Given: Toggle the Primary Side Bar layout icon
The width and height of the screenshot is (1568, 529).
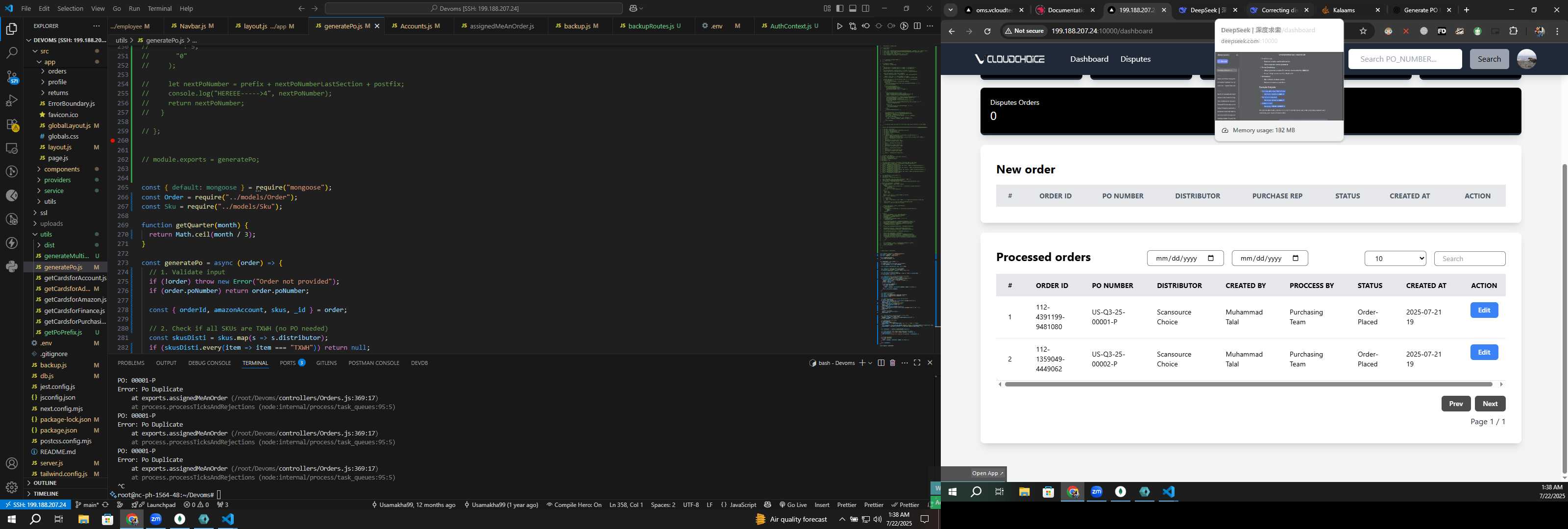Looking at the screenshot, I should (840, 8).
